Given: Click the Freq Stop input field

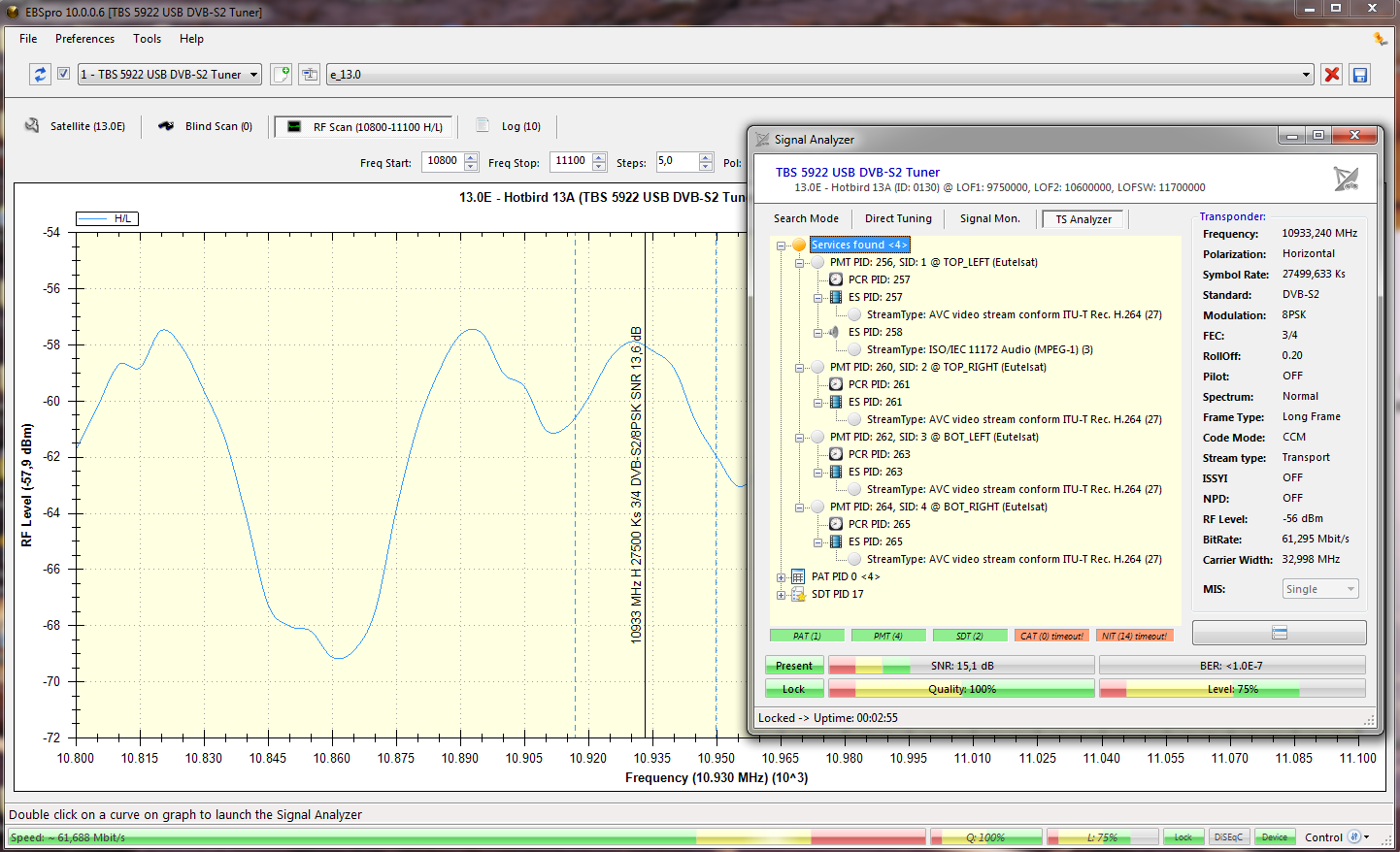Looking at the screenshot, I should 571,161.
